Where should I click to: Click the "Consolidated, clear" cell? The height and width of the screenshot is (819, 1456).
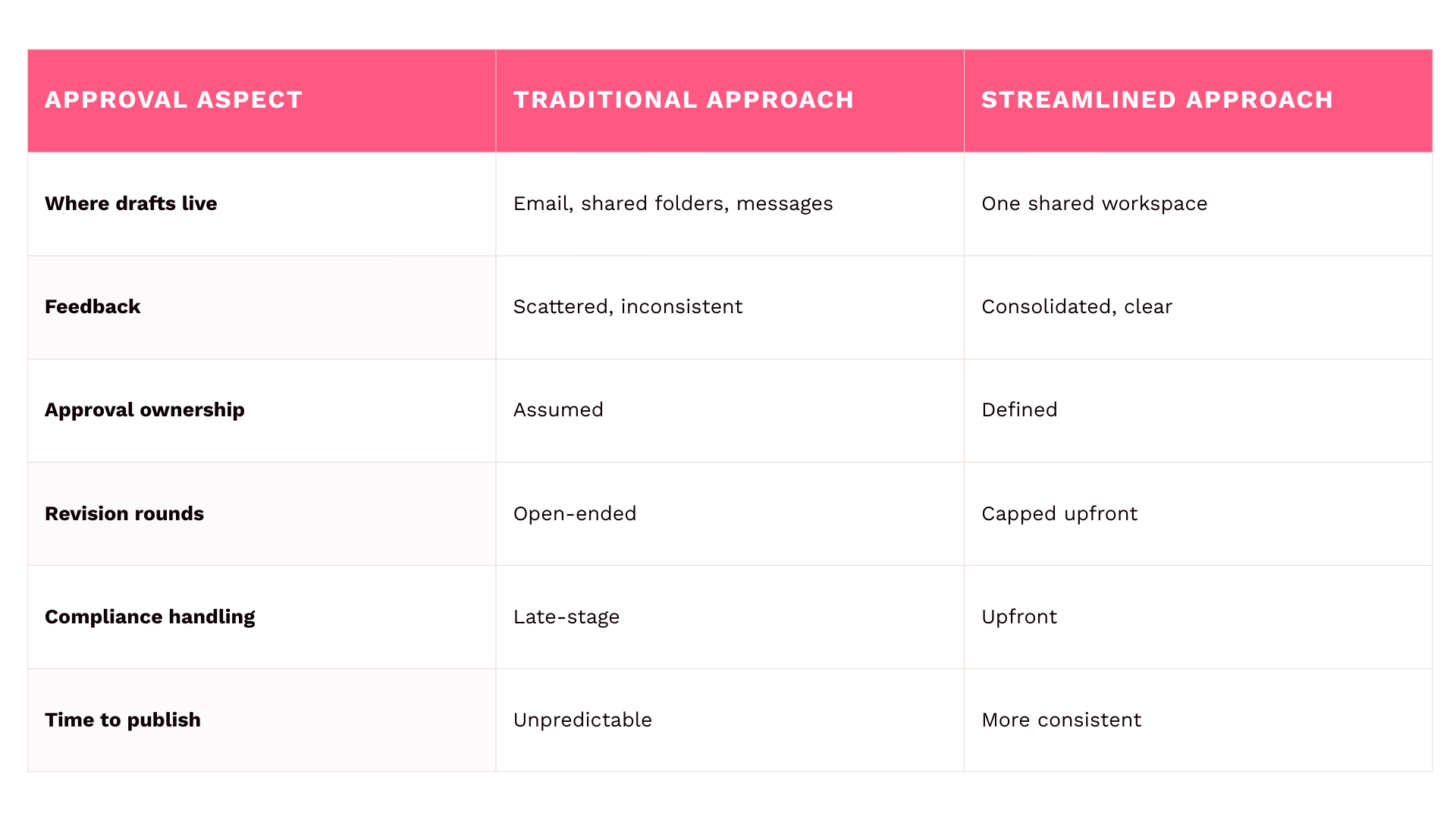point(1076,306)
